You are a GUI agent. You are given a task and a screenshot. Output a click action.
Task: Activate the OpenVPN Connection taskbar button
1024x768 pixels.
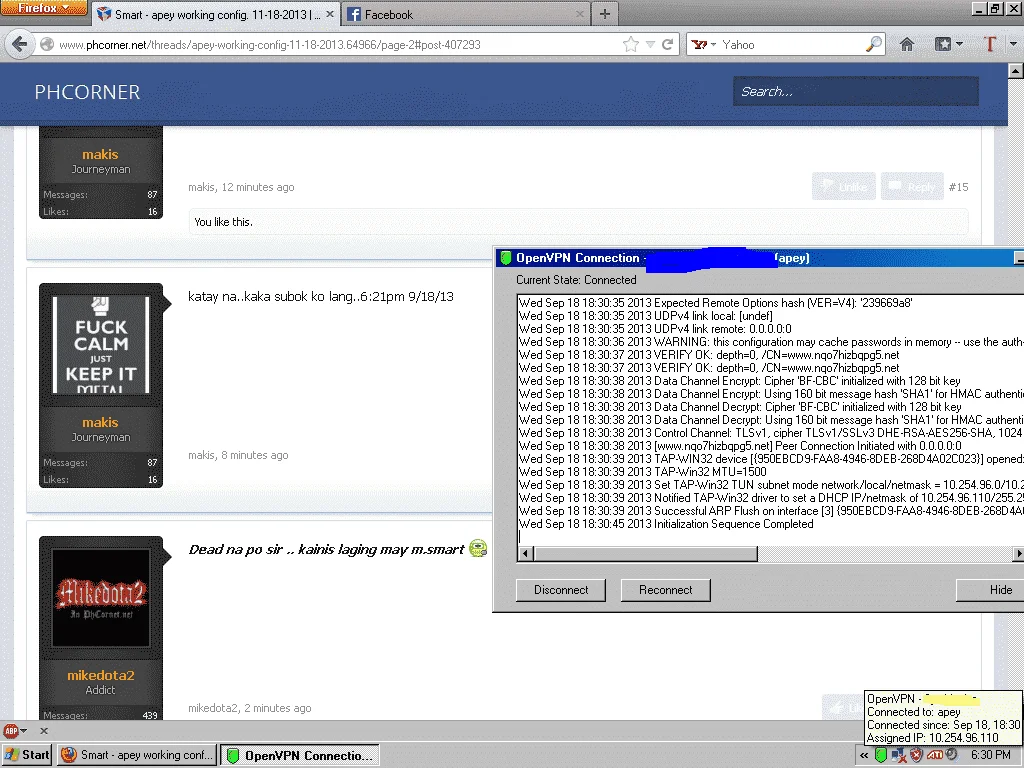tap(300, 756)
